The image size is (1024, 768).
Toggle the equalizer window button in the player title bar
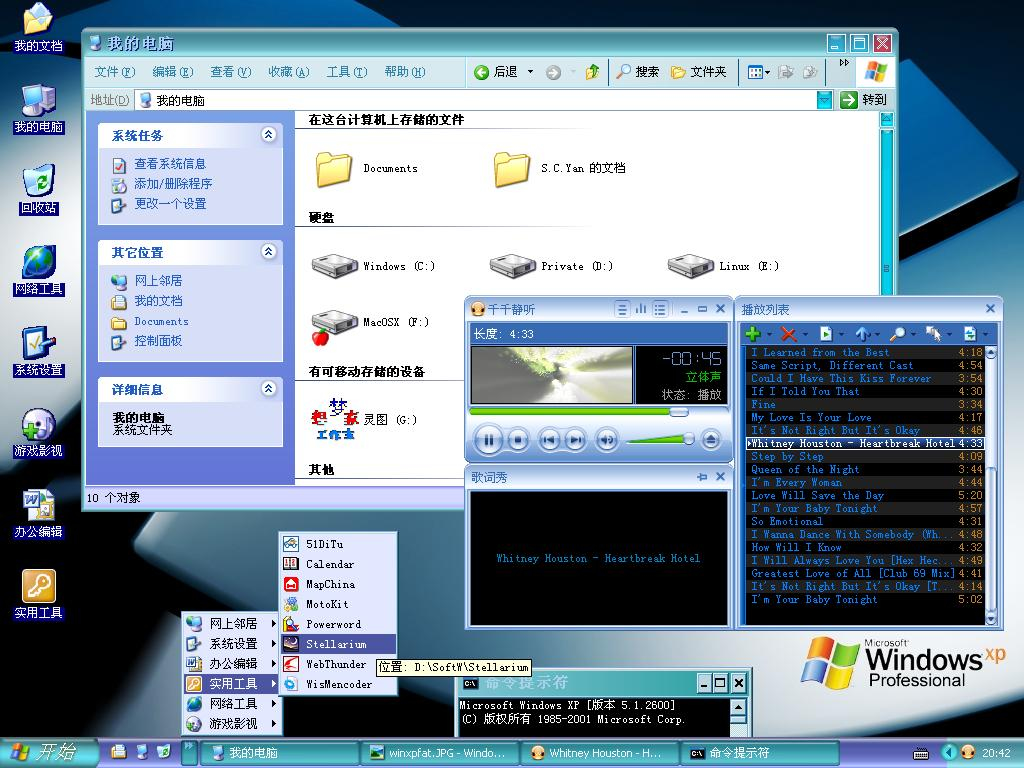(x=641, y=309)
